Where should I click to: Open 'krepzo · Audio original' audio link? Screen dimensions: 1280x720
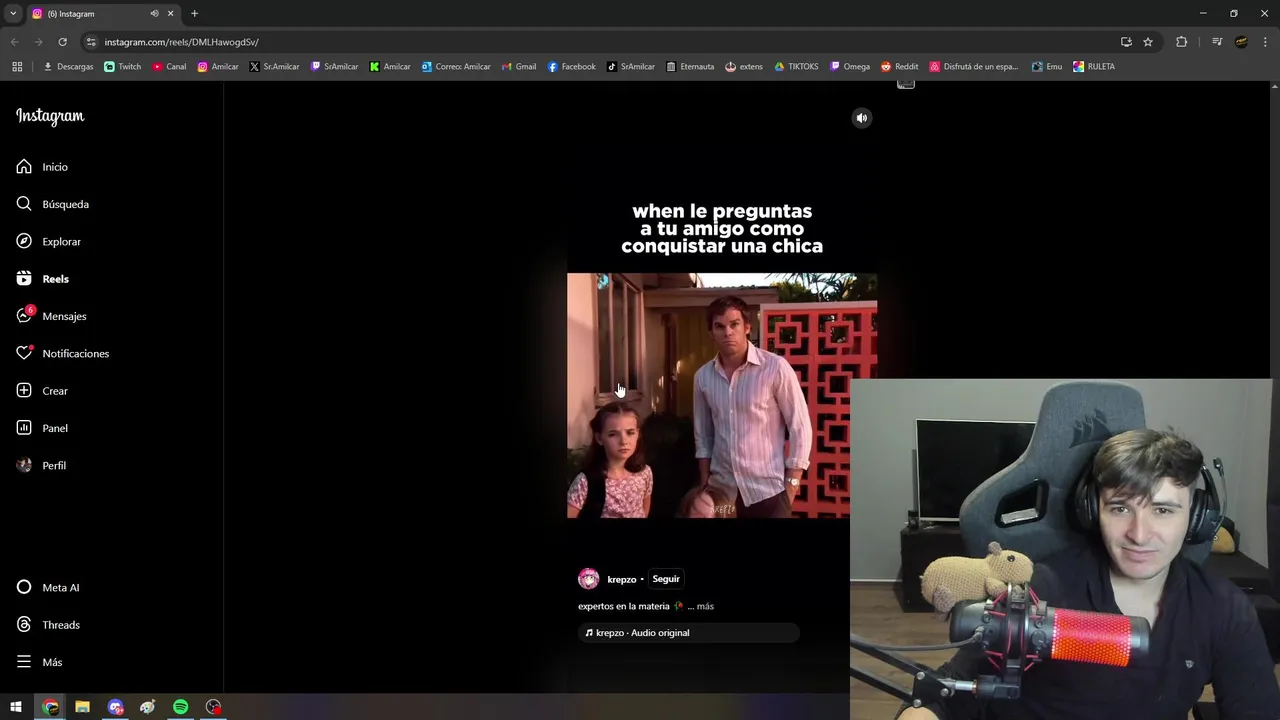pos(689,633)
